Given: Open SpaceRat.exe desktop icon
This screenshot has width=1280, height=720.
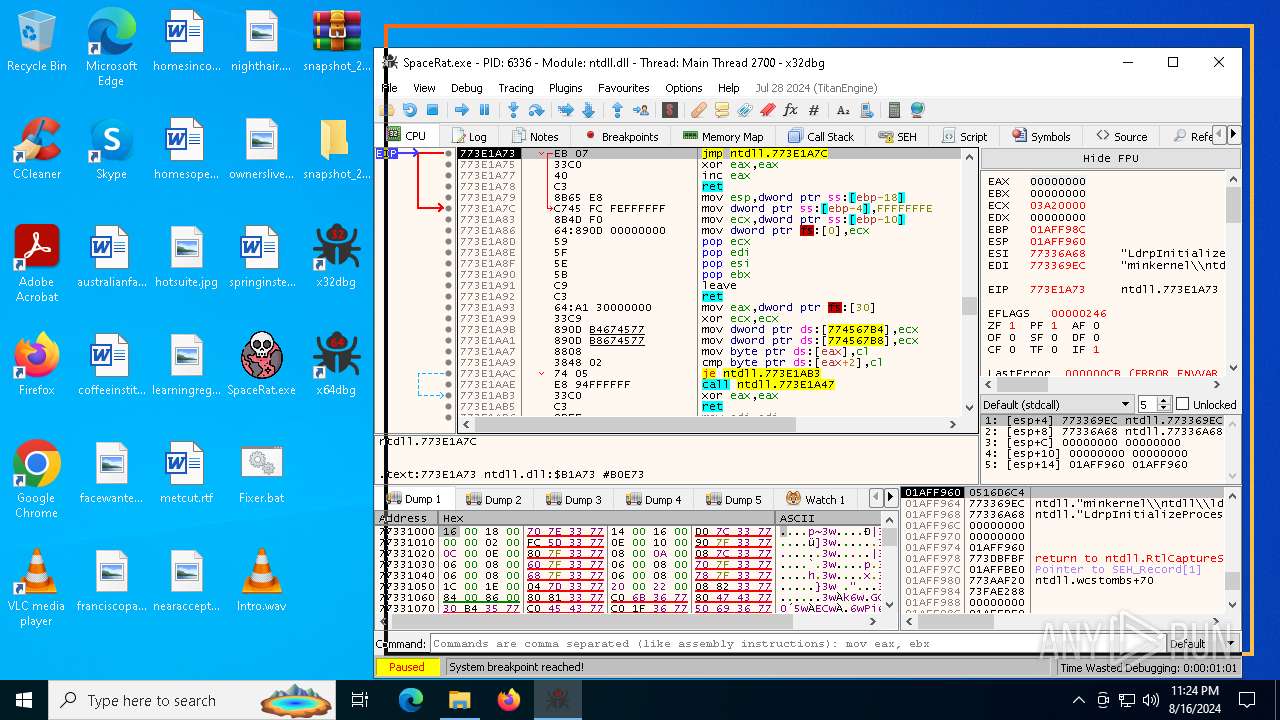Looking at the screenshot, I should pyautogui.click(x=261, y=366).
